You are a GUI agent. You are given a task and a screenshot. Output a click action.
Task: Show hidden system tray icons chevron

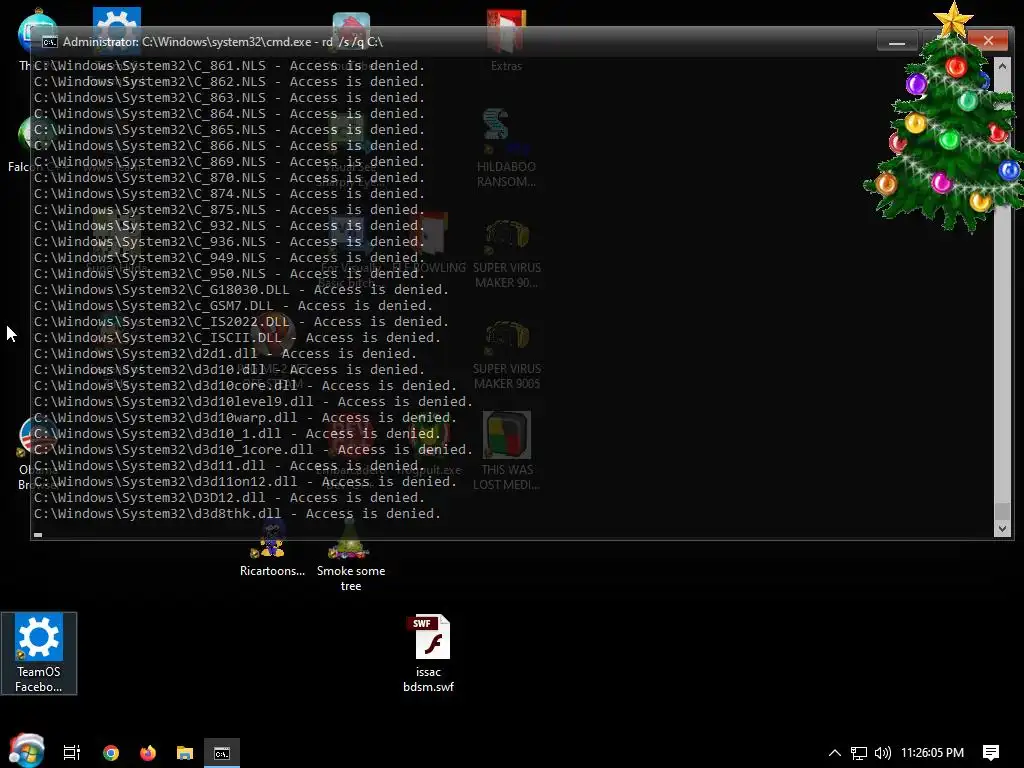(x=835, y=753)
